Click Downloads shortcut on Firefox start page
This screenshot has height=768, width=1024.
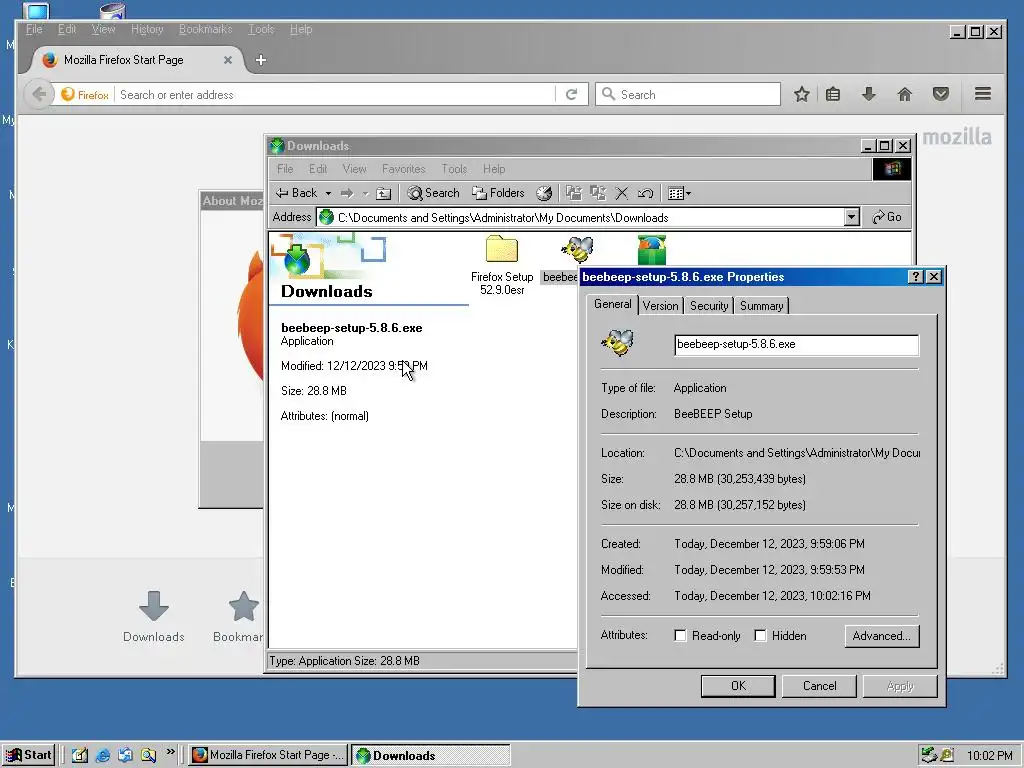(154, 617)
